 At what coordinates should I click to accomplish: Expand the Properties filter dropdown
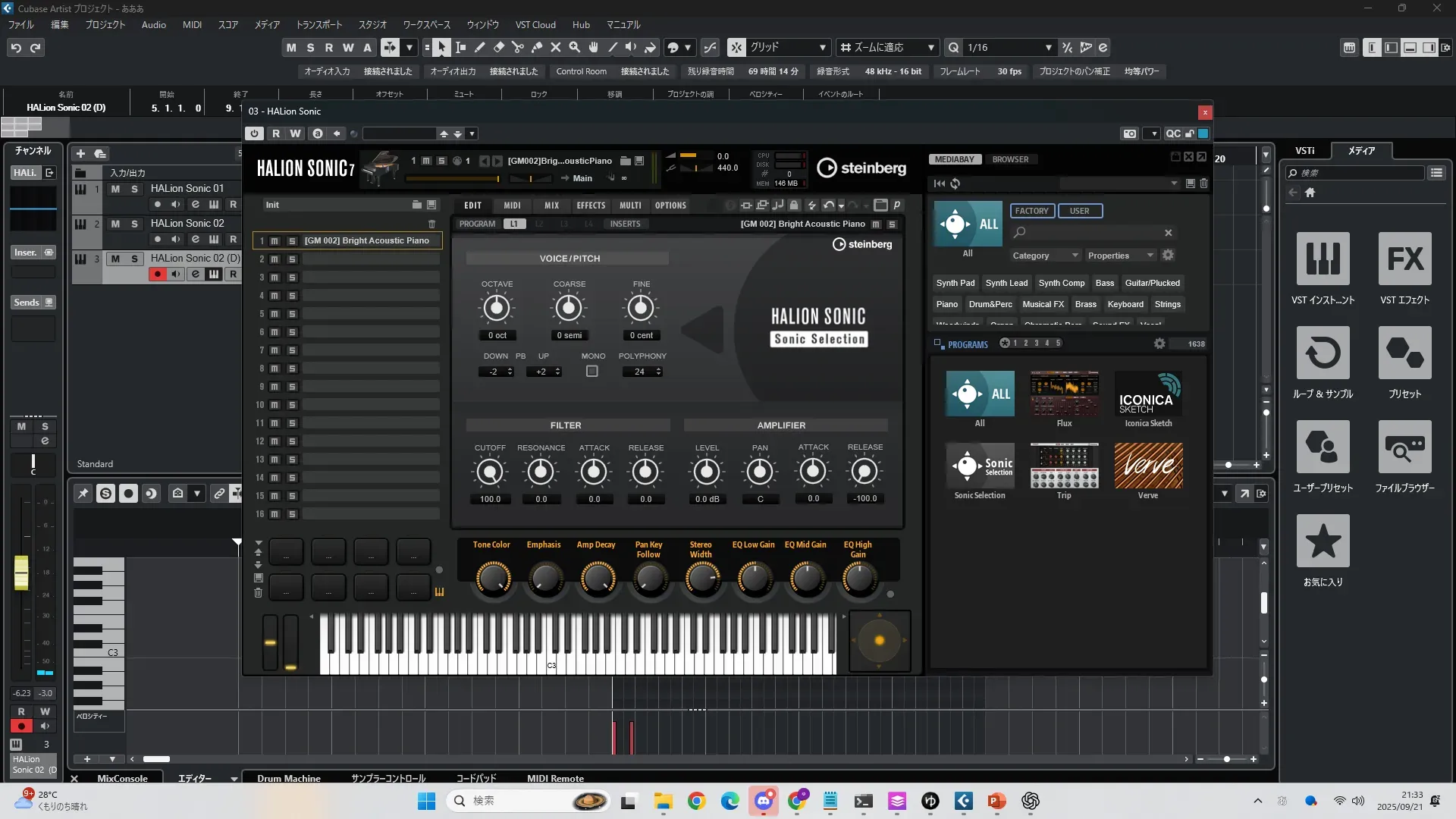point(1120,256)
